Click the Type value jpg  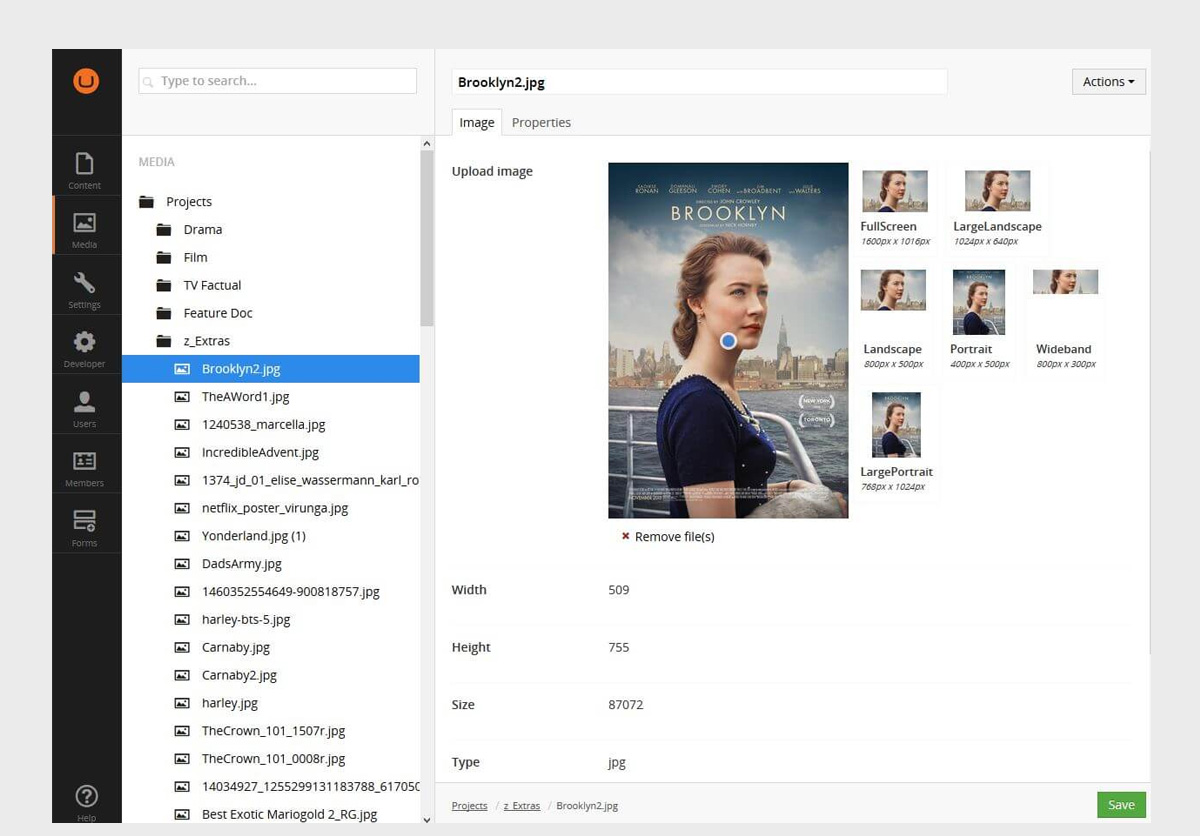click(x=617, y=763)
